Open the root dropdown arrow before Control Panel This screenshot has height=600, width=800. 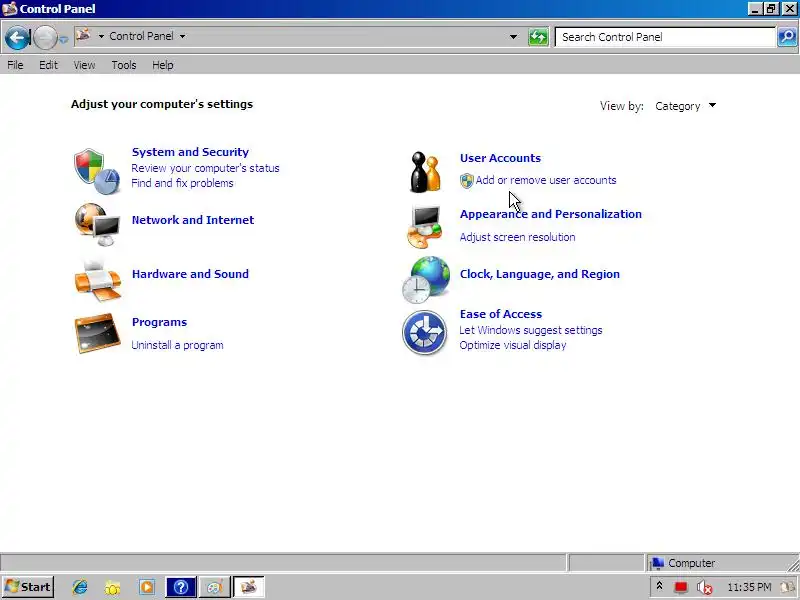[x=101, y=36]
